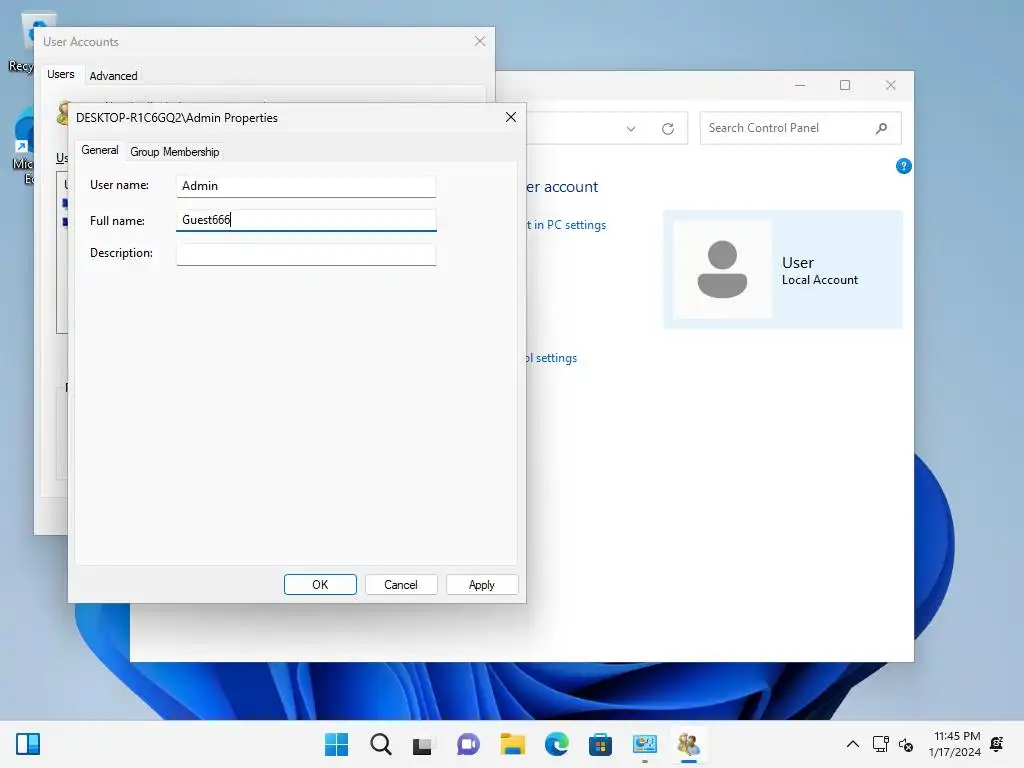Maximize the Control Panel window

coord(845,85)
